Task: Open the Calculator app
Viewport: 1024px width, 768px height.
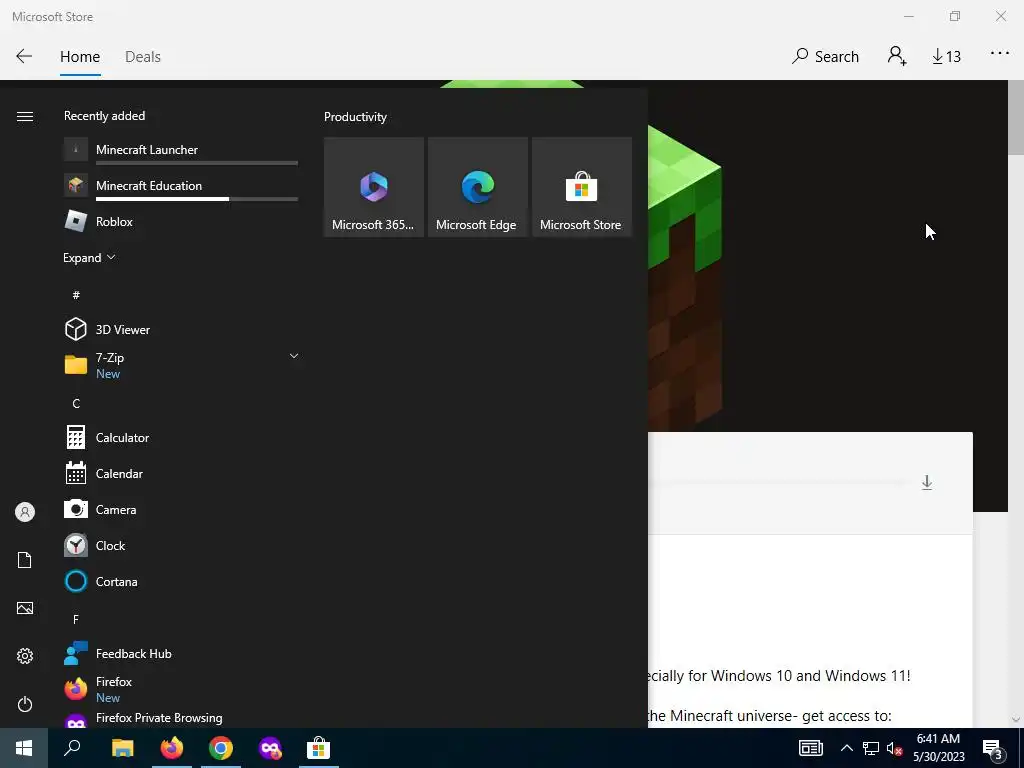Action: click(x=181, y=438)
